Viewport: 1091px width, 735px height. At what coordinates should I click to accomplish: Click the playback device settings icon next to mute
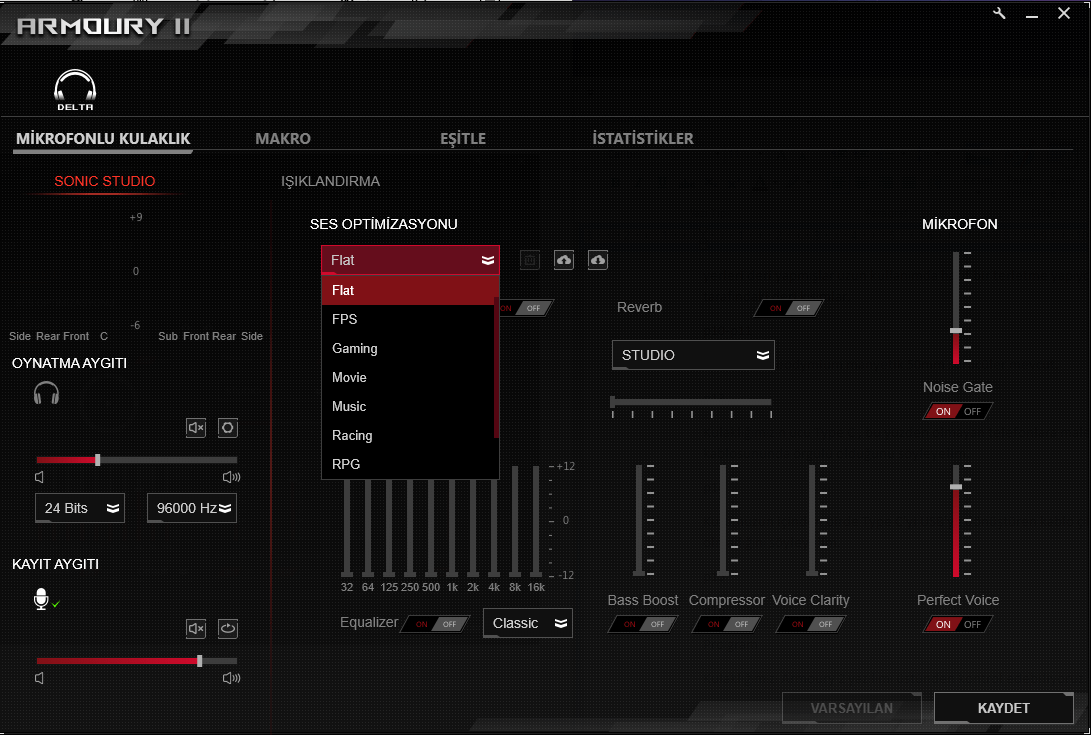pyautogui.click(x=228, y=427)
